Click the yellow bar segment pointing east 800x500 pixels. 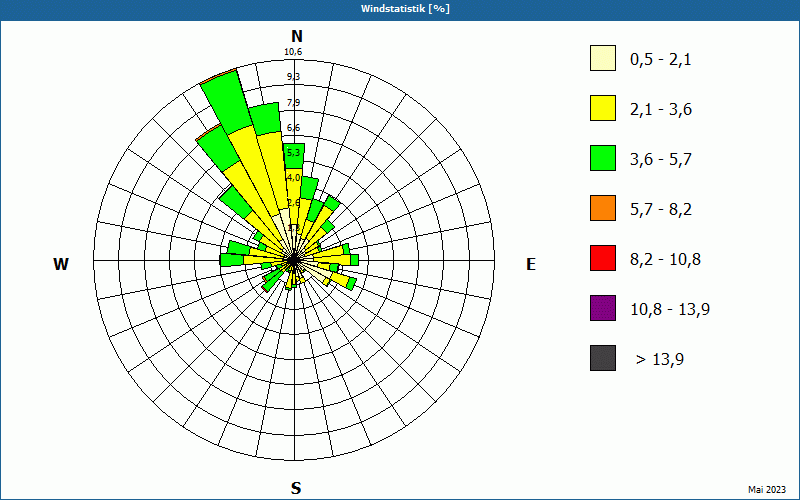[x=332, y=260]
